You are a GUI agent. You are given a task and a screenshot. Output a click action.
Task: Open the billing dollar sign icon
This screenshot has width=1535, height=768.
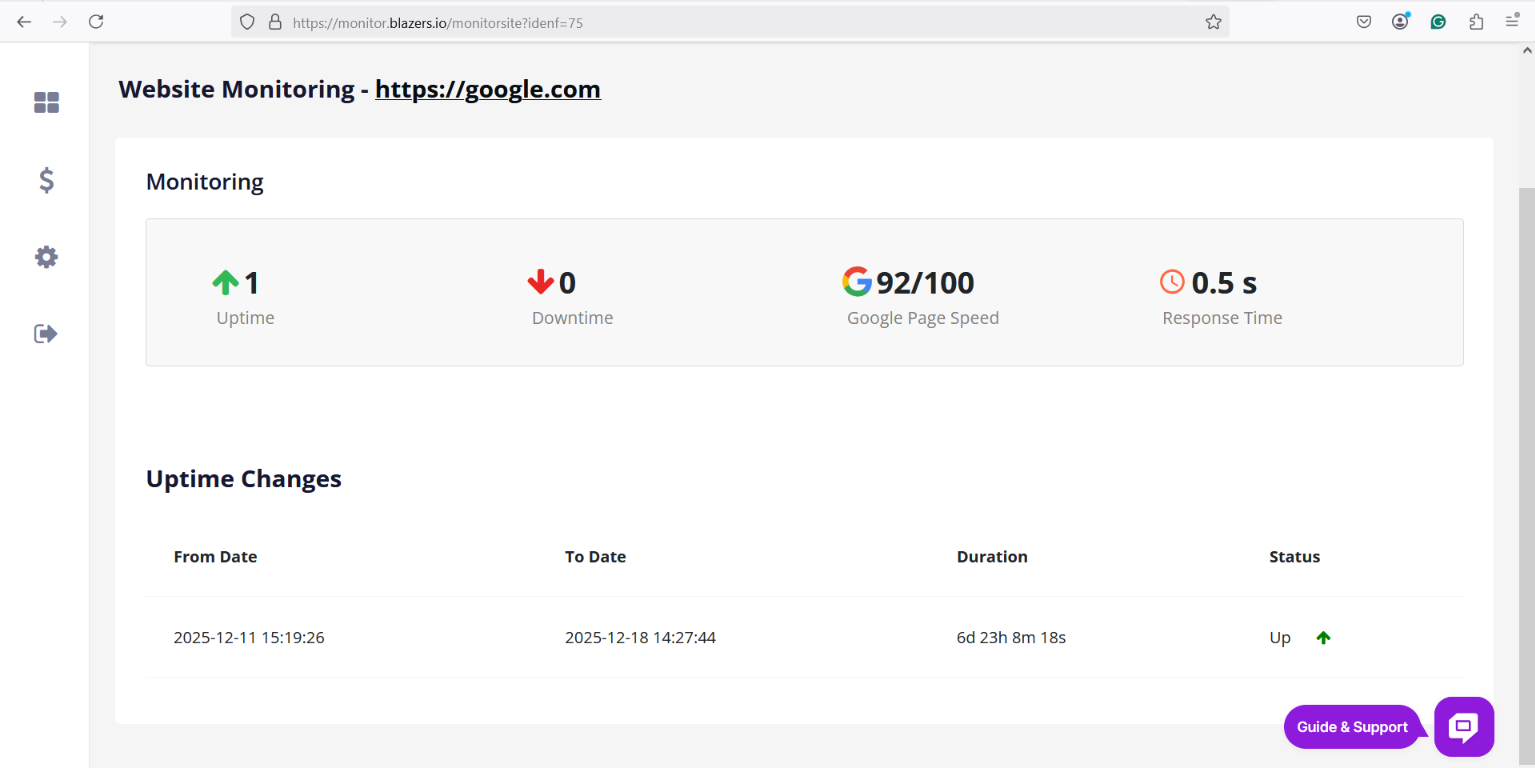point(46,180)
